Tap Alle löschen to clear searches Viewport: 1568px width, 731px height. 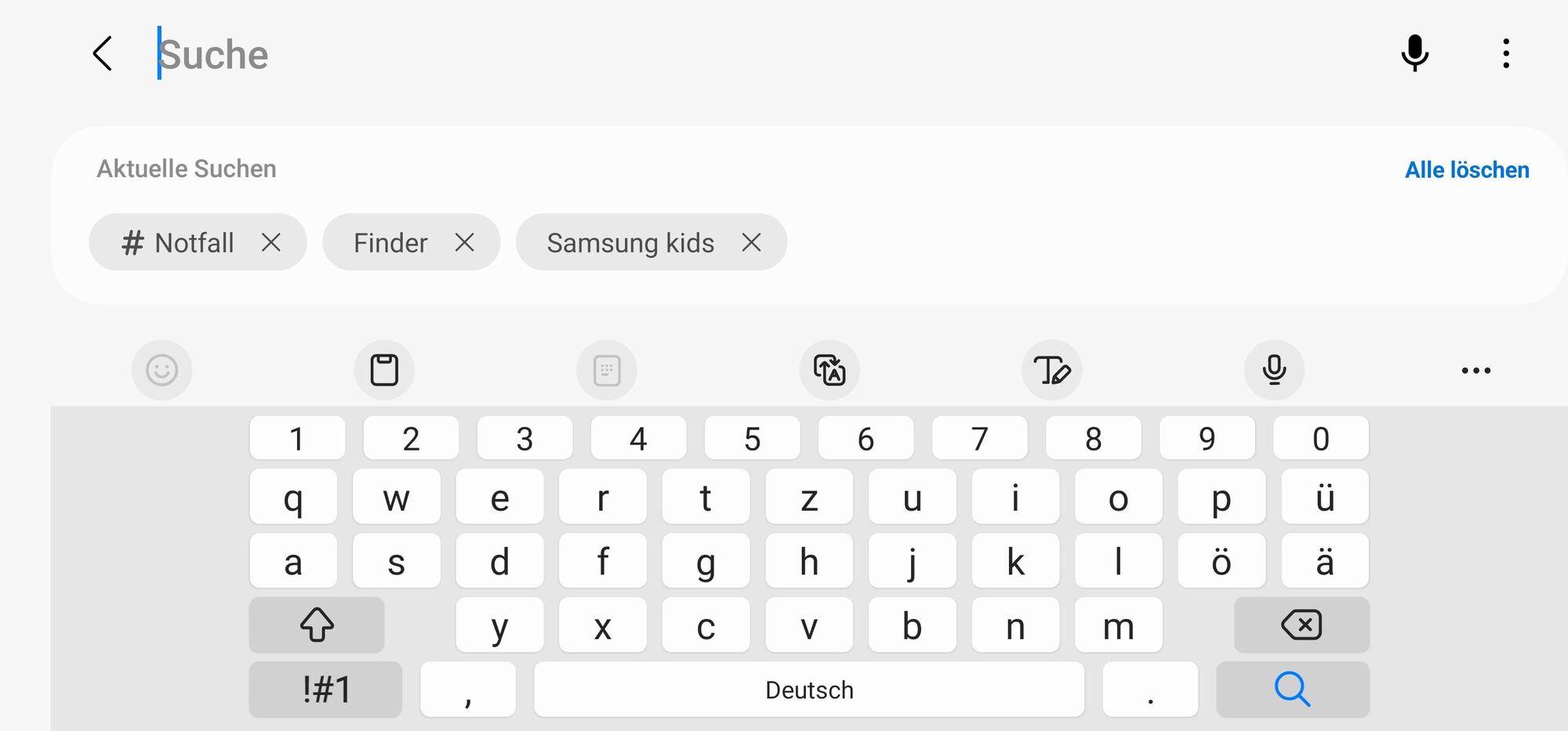[x=1467, y=170]
